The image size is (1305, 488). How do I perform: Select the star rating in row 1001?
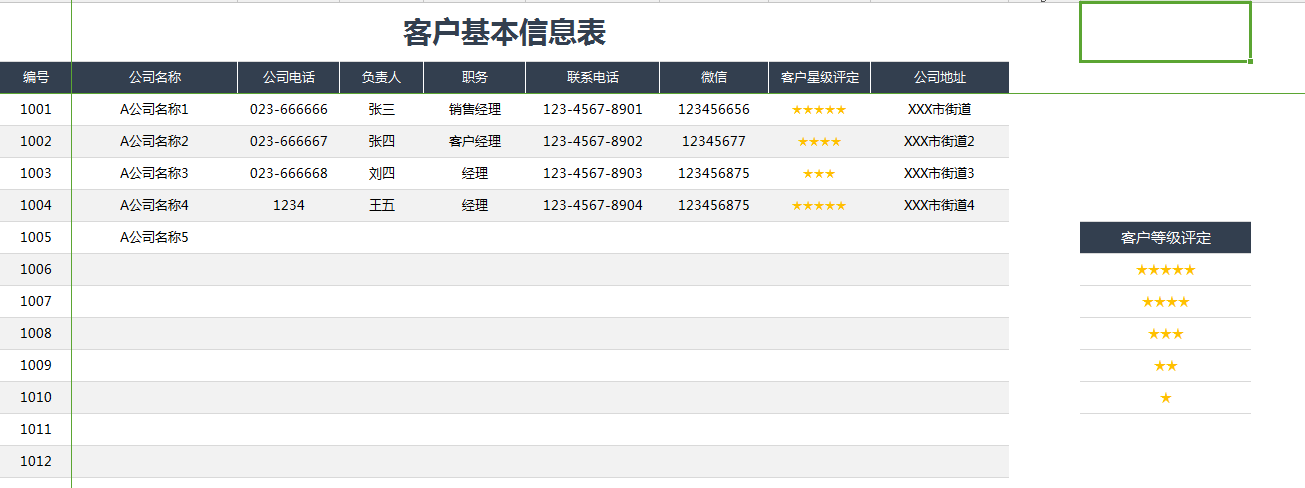pyautogui.click(x=820, y=110)
